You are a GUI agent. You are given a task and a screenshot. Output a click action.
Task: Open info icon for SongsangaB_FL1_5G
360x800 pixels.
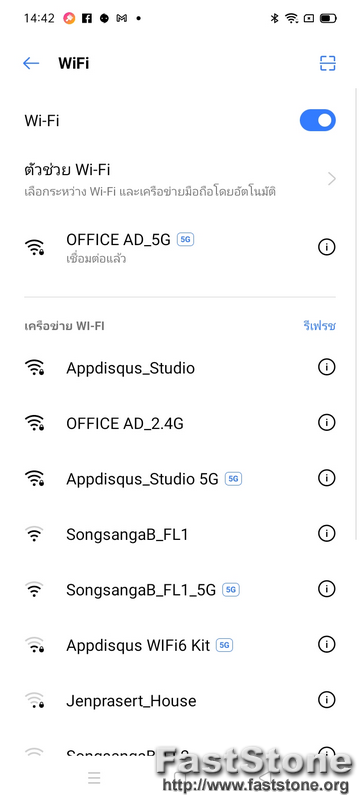click(x=326, y=589)
